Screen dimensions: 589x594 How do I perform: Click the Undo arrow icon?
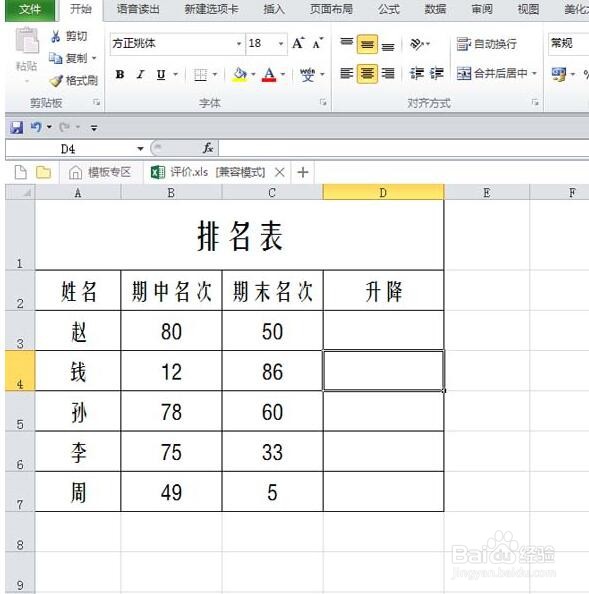click(x=36, y=127)
